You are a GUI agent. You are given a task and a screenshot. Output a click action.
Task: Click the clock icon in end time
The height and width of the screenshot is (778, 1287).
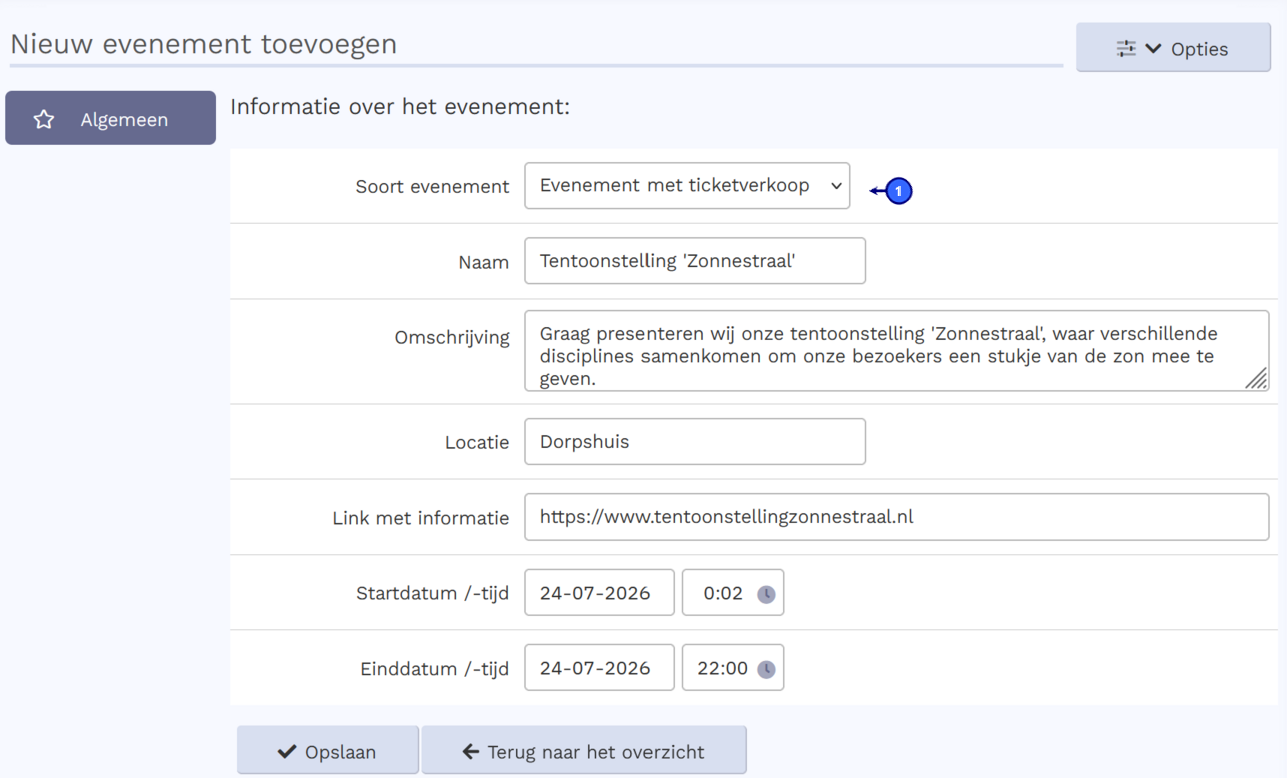coord(766,669)
